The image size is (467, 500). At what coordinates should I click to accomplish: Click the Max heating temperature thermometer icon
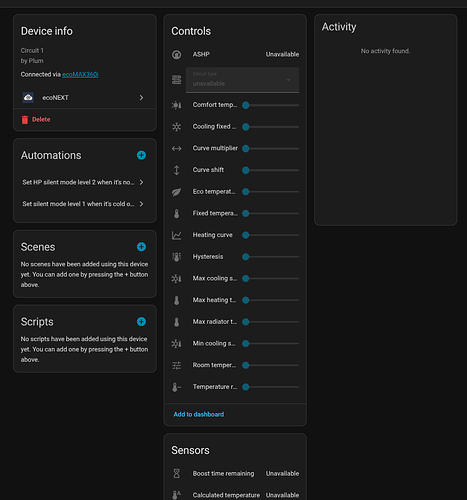pos(176,300)
